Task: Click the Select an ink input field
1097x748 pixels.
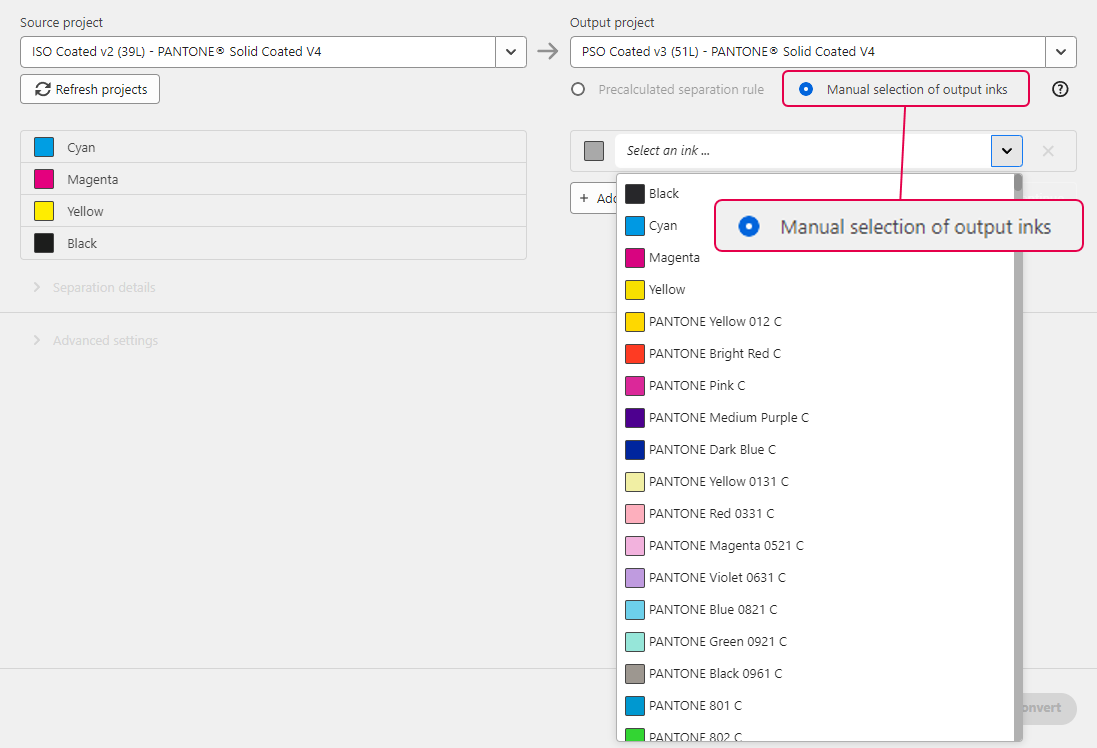Action: 802,151
